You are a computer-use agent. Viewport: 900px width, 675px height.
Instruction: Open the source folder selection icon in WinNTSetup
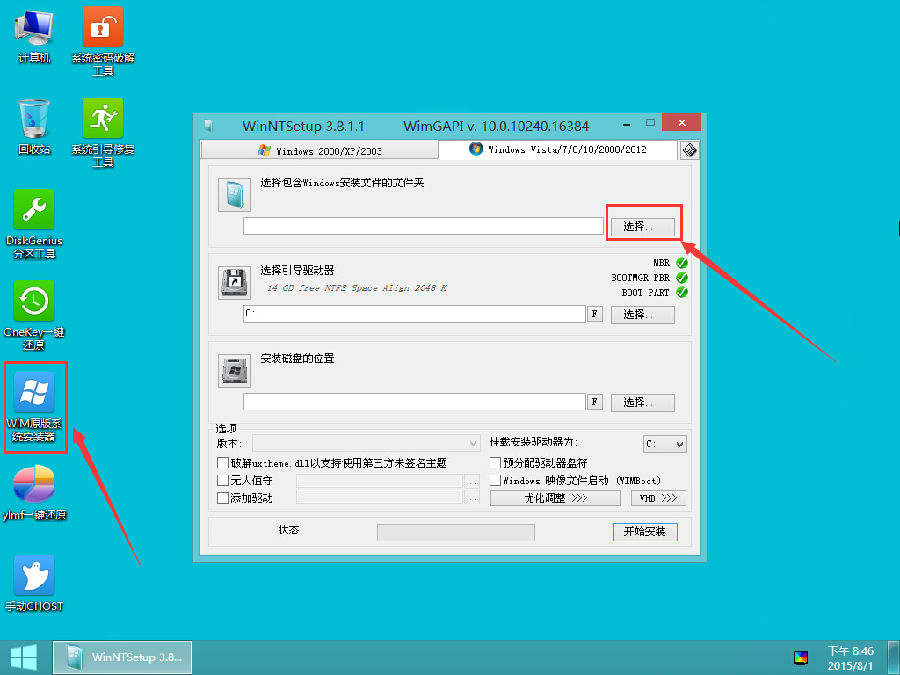tap(234, 195)
